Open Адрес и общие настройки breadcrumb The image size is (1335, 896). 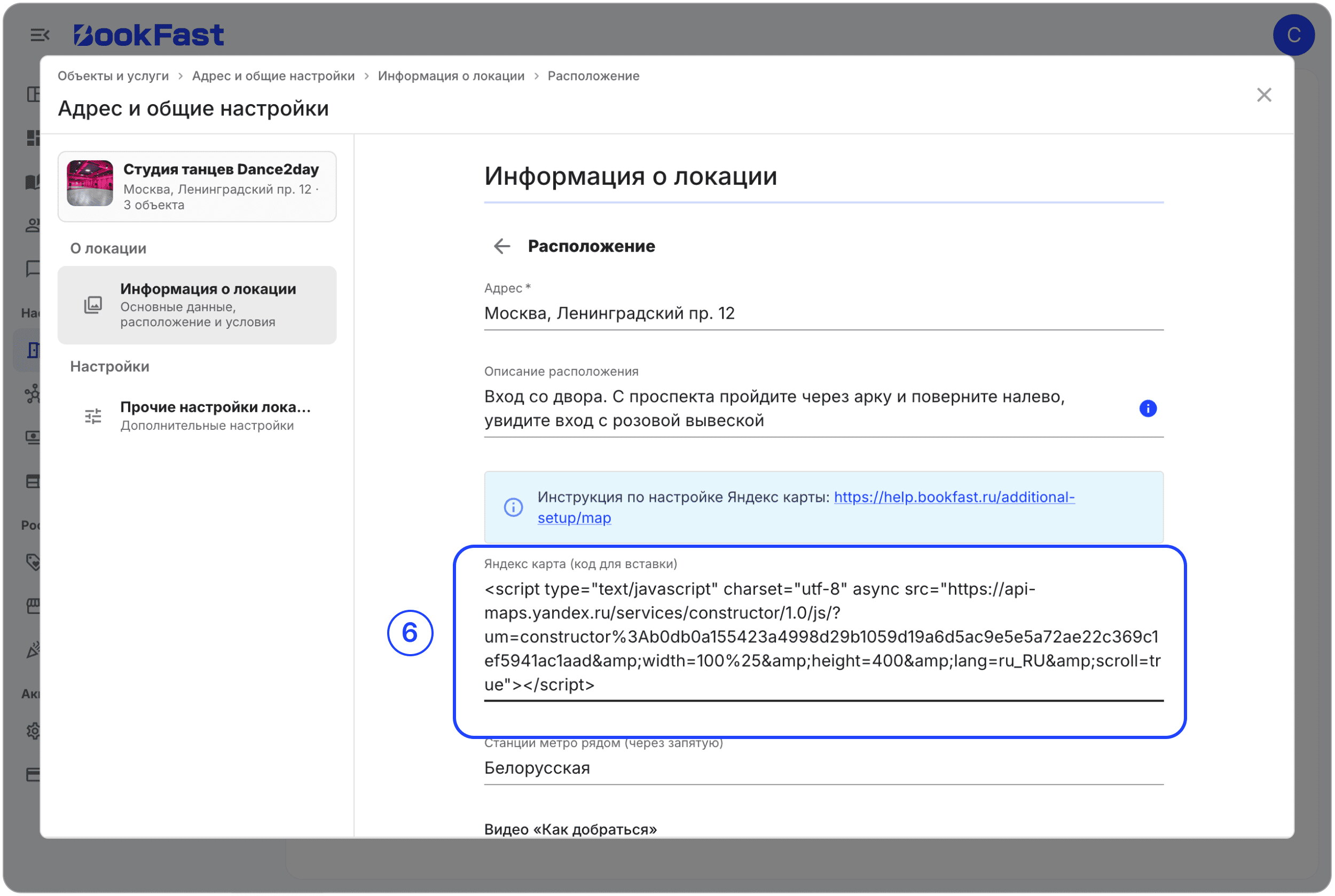(x=273, y=76)
